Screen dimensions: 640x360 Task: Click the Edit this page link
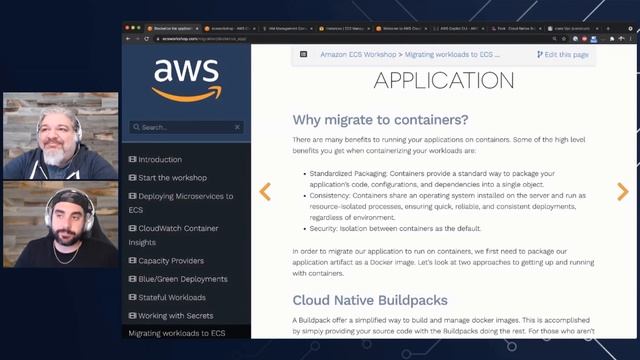(x=563, y=54)
